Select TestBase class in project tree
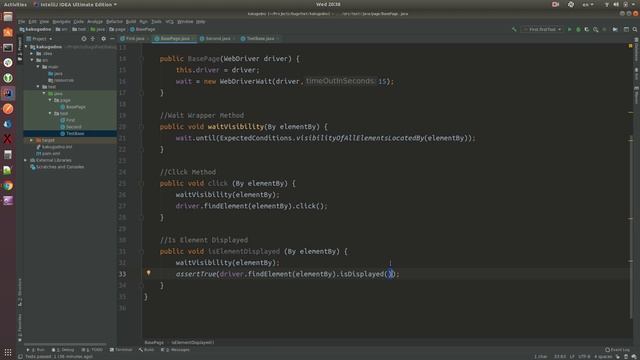Image resolution: width=640 pixels, height=360 pixels. 72,133
